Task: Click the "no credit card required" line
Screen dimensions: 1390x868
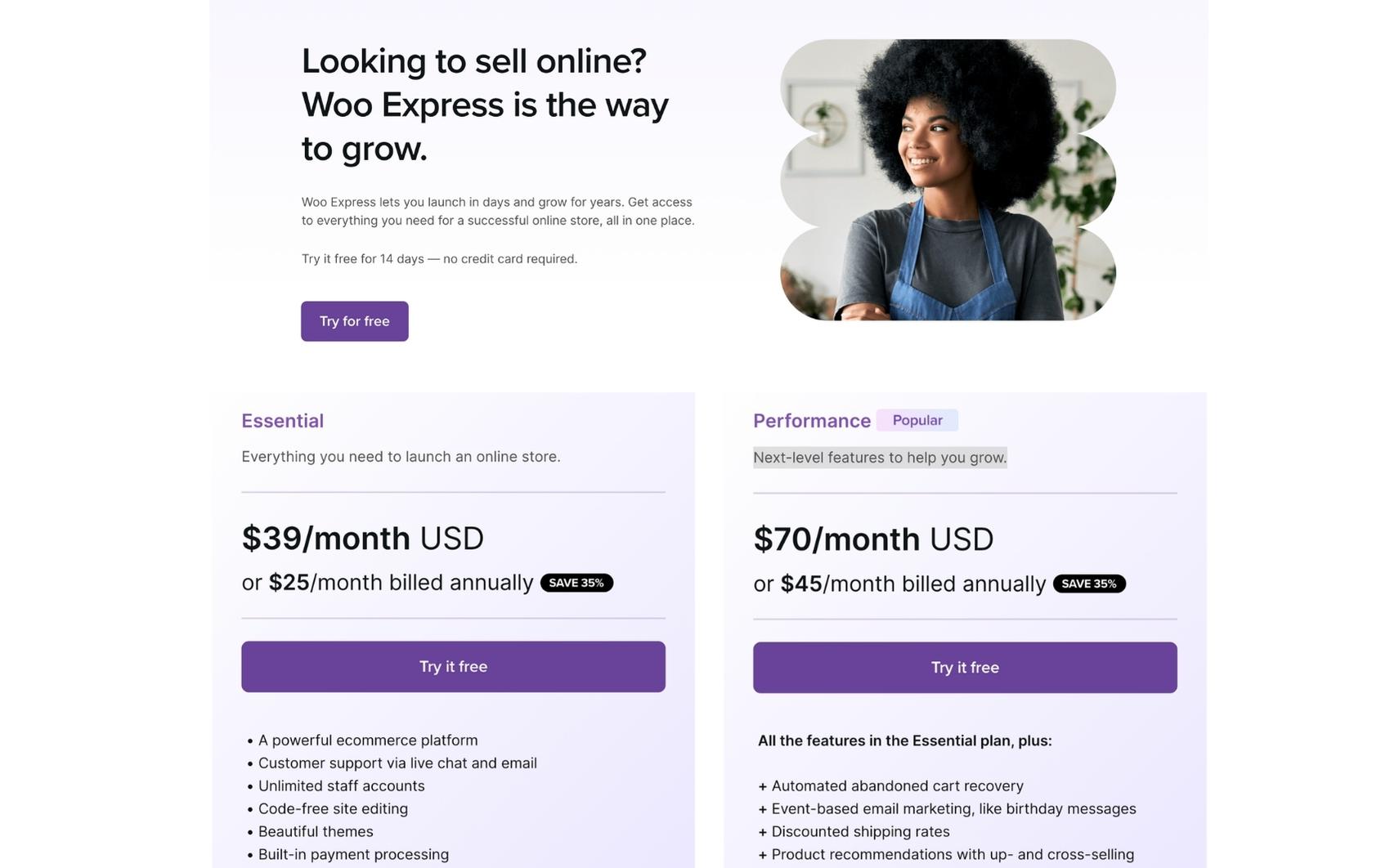Action: click(439, 259)
